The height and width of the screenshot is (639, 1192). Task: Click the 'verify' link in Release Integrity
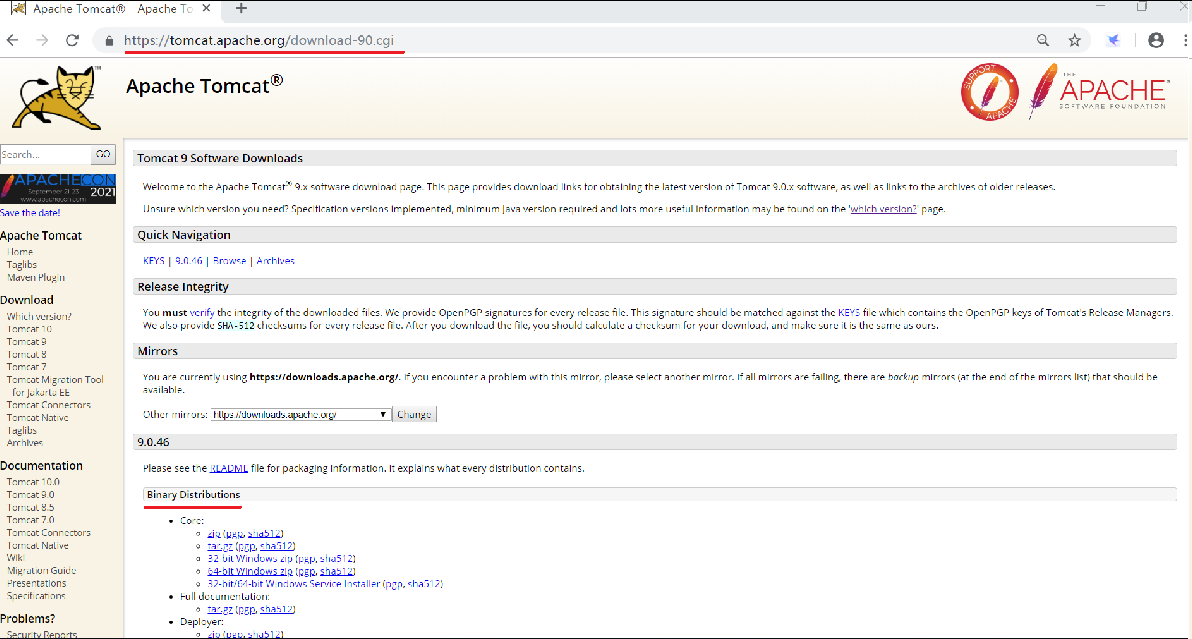point(201,312)
